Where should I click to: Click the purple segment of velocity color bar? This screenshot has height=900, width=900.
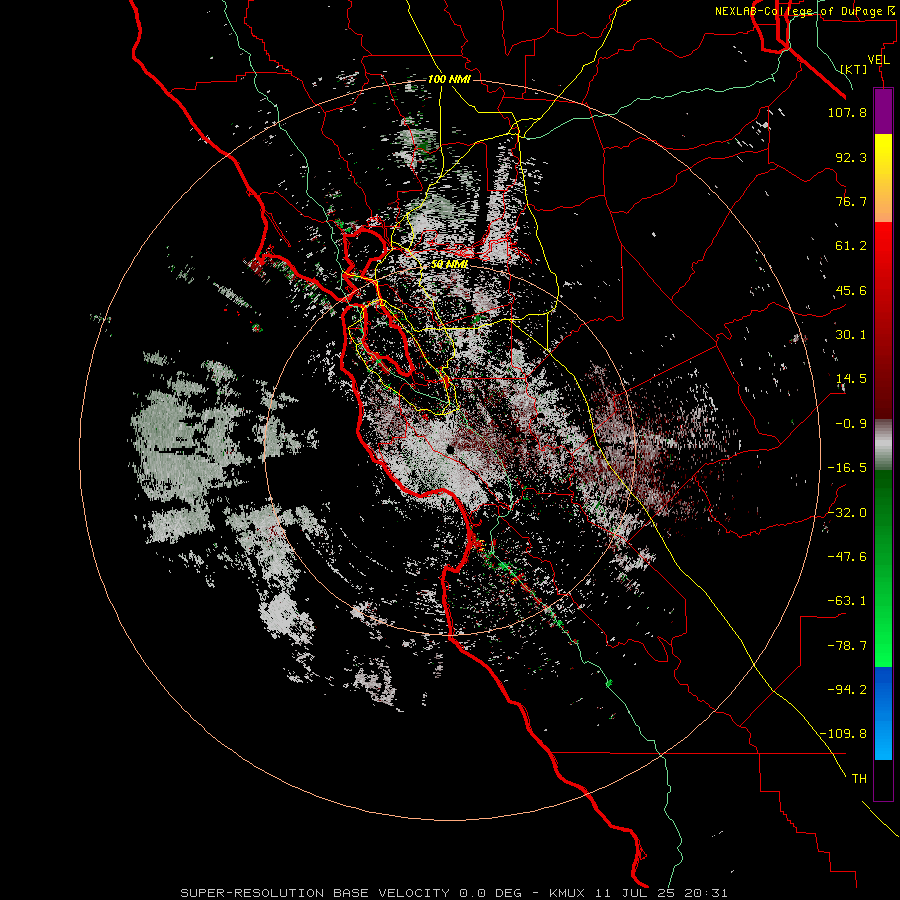click(883, 111)
